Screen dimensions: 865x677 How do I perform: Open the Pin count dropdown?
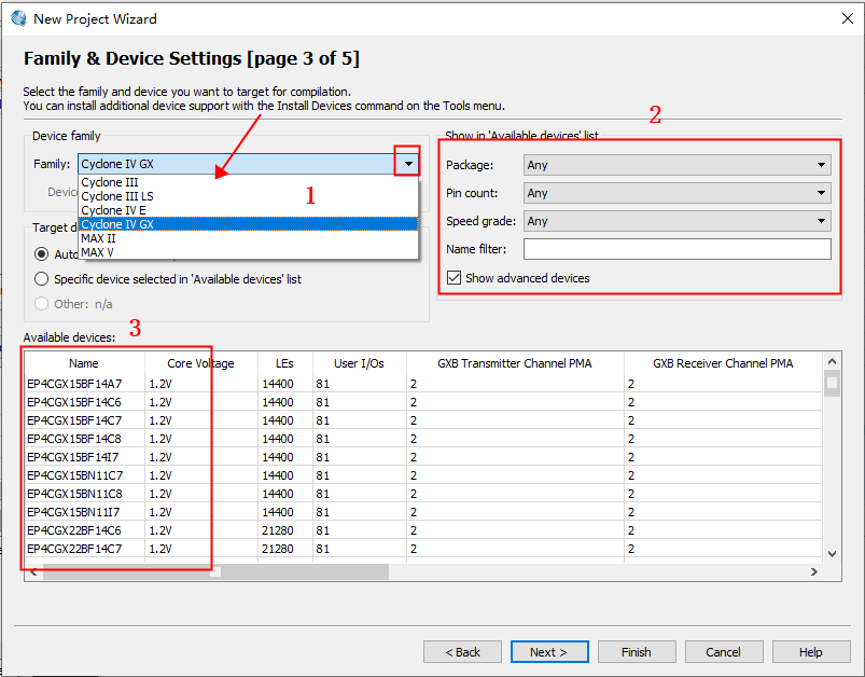(x=677, y=193)
